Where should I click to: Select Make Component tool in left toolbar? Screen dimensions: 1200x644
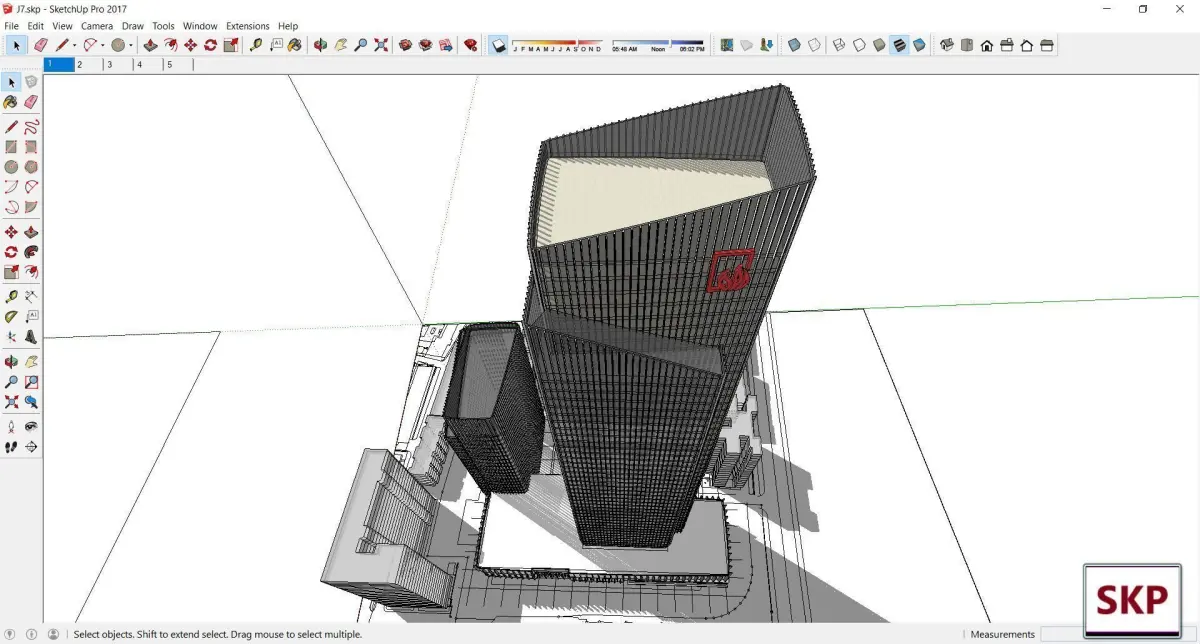(31, 82)
